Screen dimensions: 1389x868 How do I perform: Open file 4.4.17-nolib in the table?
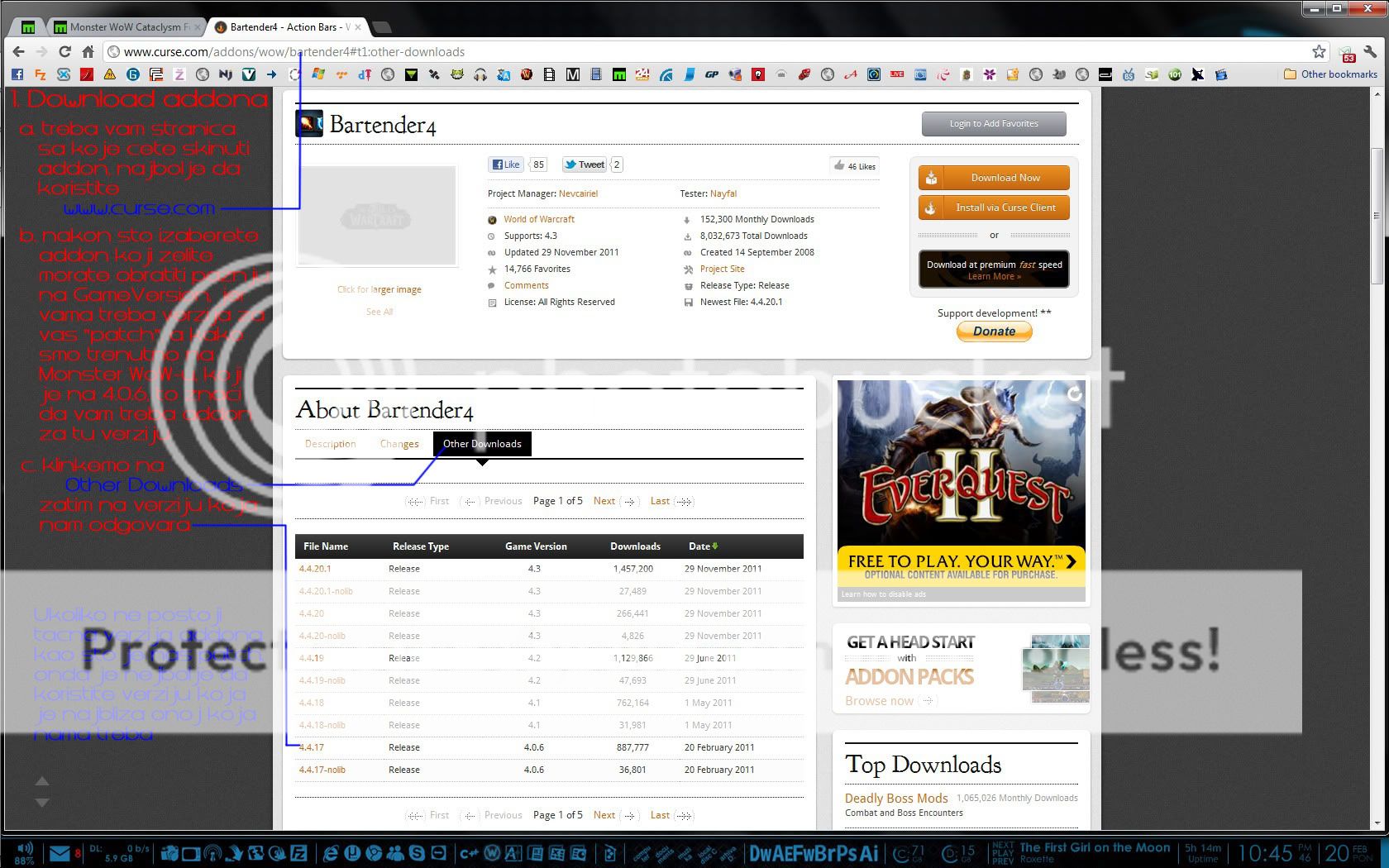[x=322, y=770]
